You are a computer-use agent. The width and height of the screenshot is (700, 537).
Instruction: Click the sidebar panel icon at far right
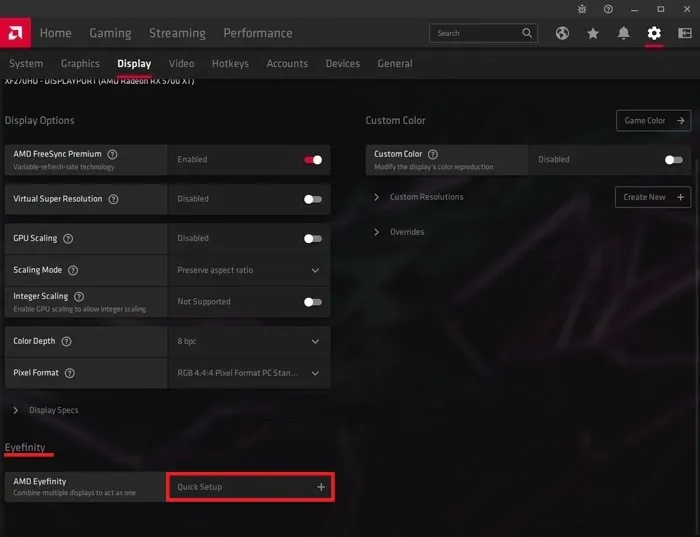pos(684,33)
